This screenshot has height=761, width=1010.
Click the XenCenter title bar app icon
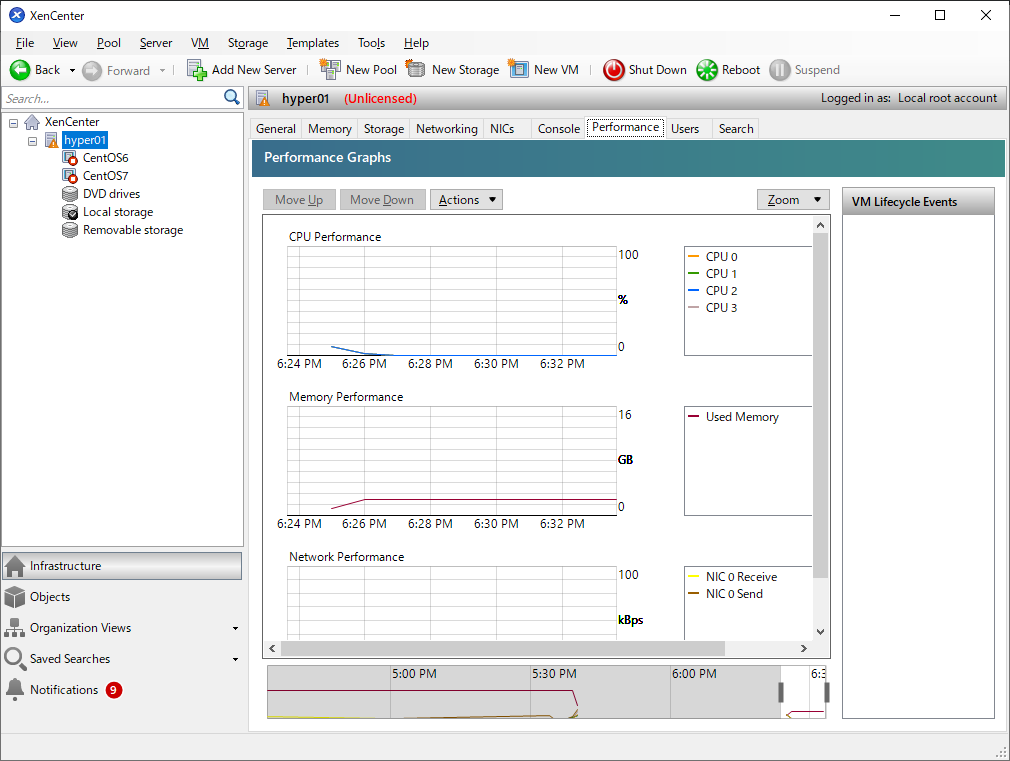point(17,15)
